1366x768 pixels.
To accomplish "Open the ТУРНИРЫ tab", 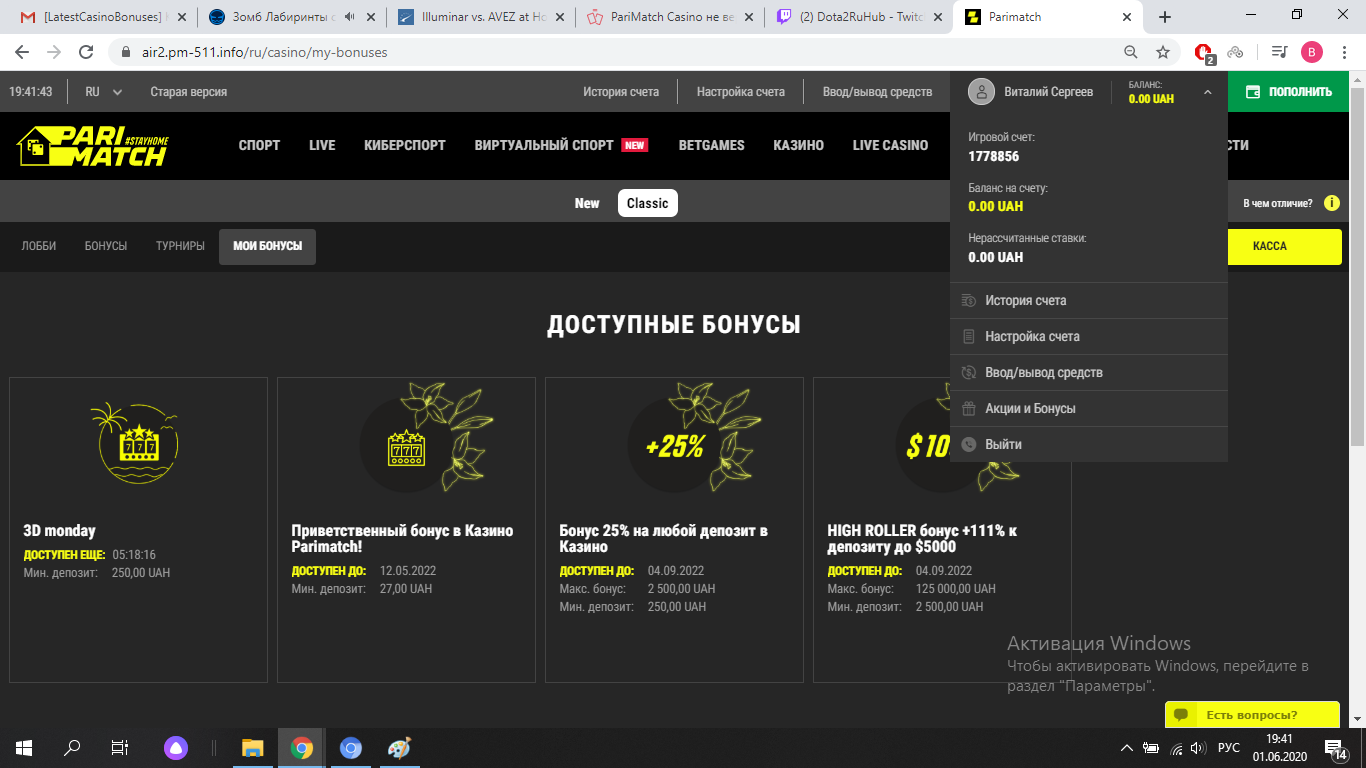I will coord(180,246).
